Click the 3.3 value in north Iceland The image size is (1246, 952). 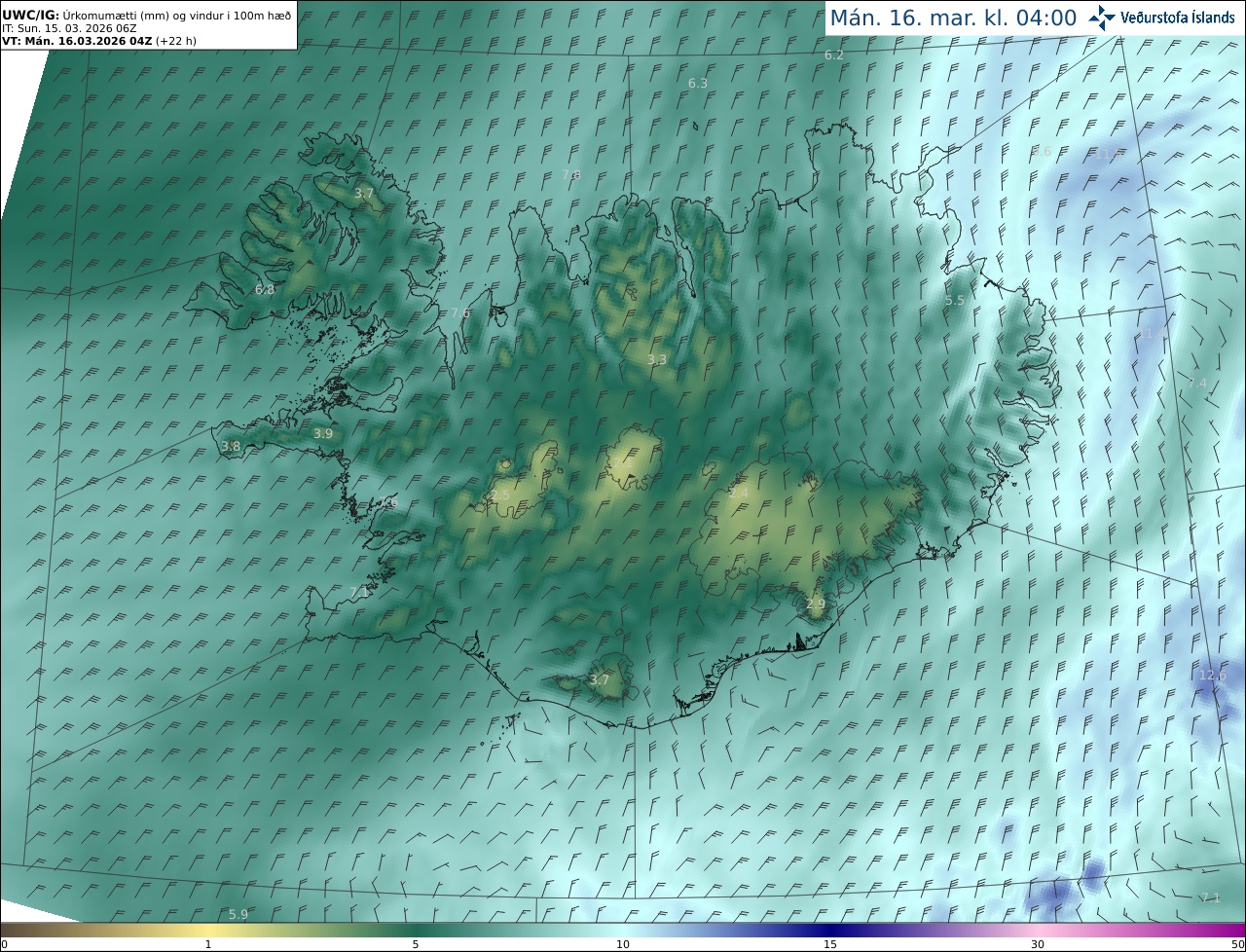click(x=657, y=360)
